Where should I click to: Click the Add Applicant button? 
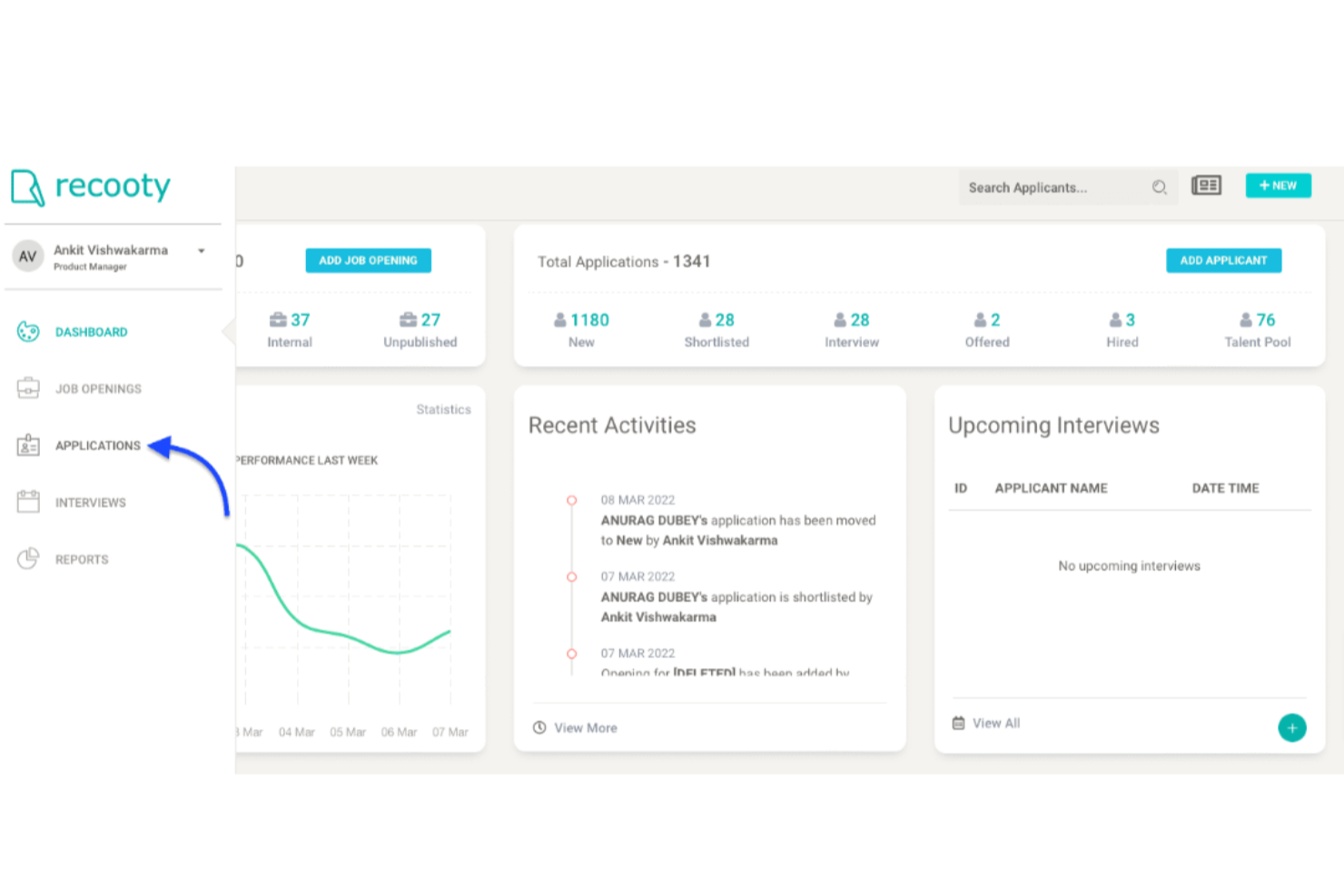(1223, 261)
